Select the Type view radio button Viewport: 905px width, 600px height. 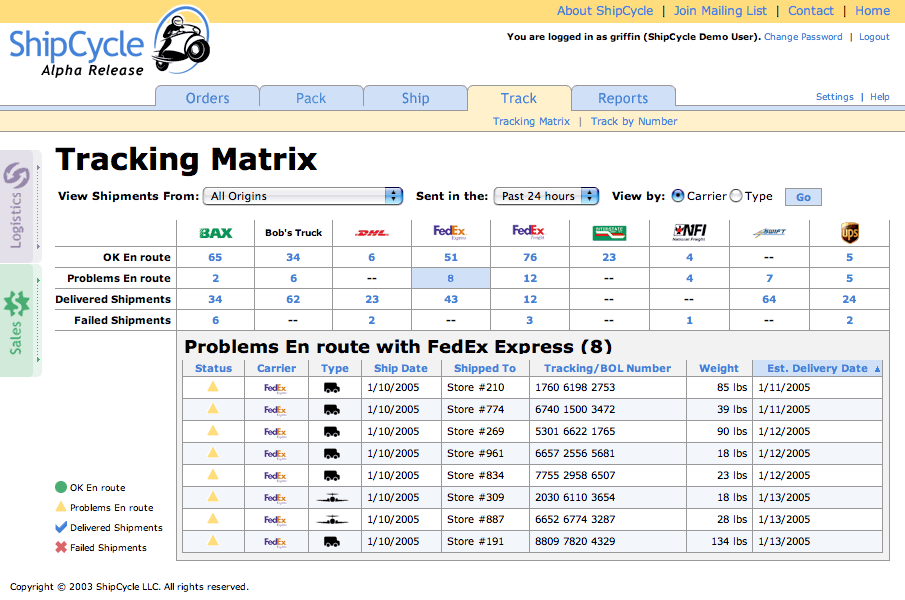[736, 196]
